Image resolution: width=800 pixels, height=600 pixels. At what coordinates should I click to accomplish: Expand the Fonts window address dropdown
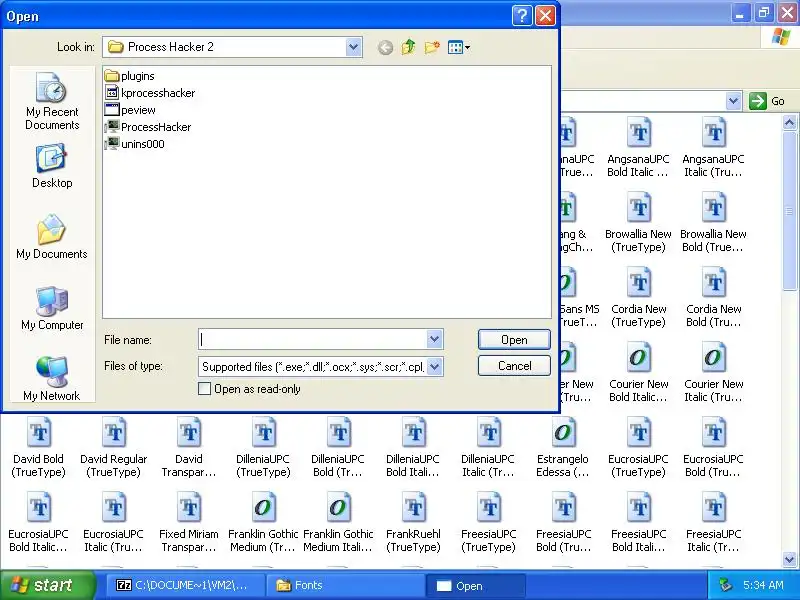[x=733, y=101]
